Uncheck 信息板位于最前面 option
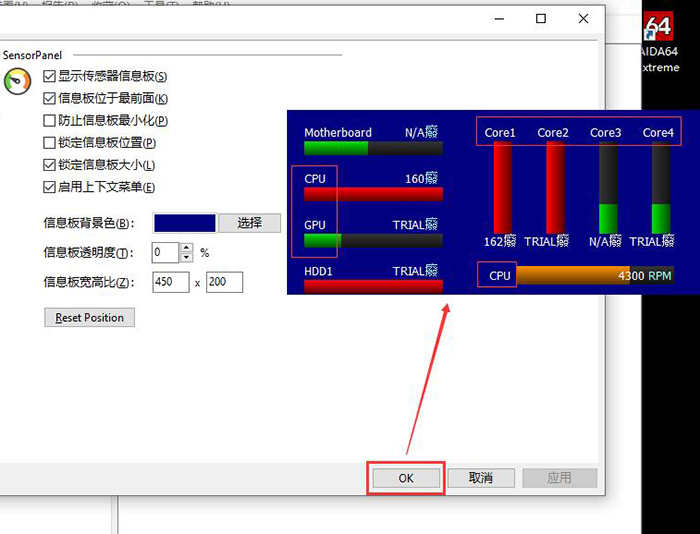Screen dimensions: 700x534 (50, 98)
